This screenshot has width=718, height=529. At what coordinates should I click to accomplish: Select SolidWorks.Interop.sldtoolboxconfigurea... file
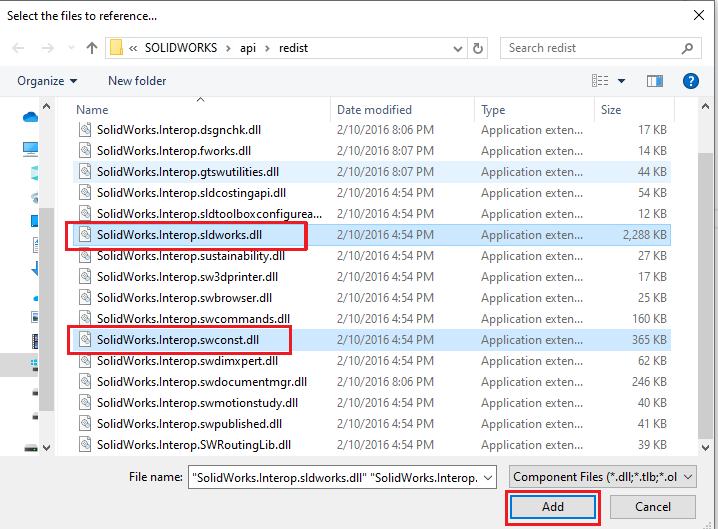(x=372, y=214)
